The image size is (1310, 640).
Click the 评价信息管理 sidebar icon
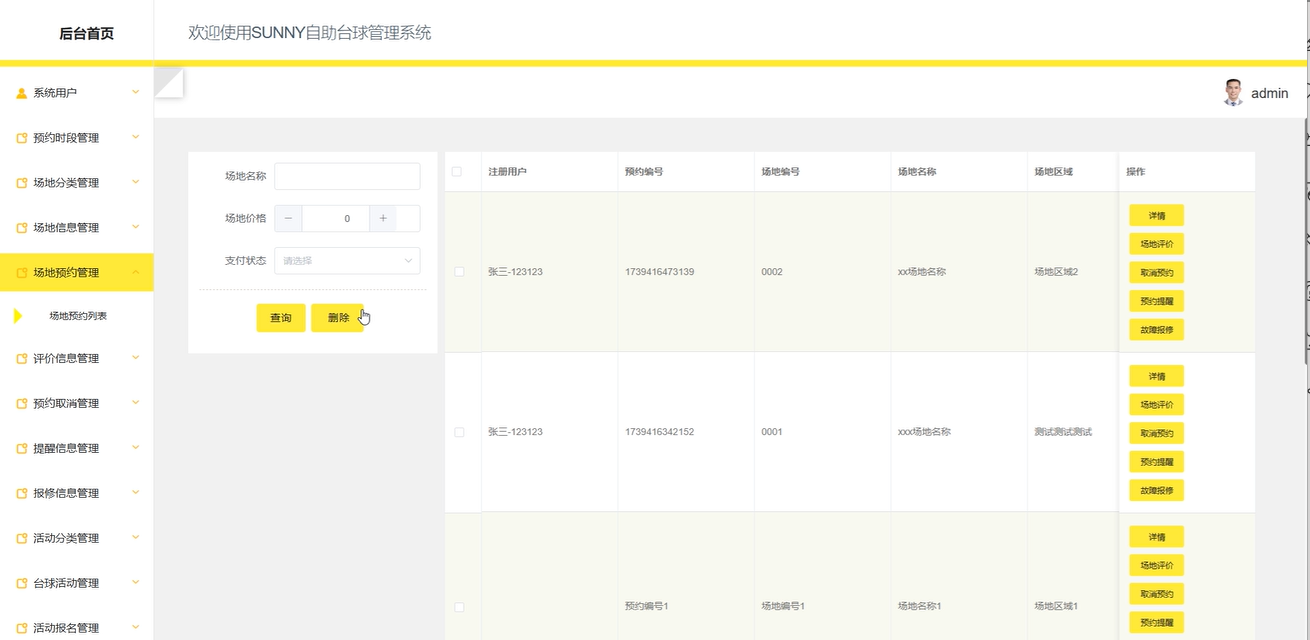tap(22, 359)
